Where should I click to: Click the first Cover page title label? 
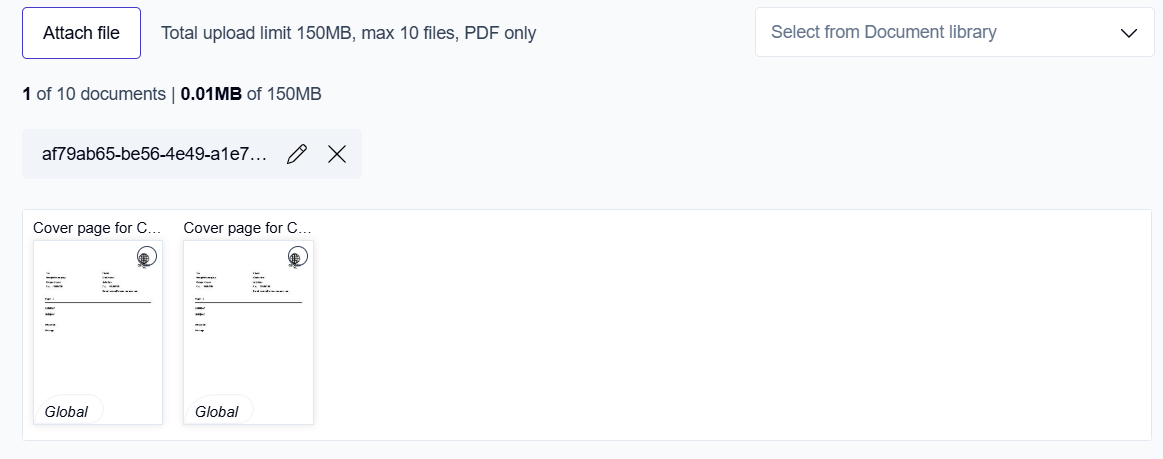tap(97, 228)
